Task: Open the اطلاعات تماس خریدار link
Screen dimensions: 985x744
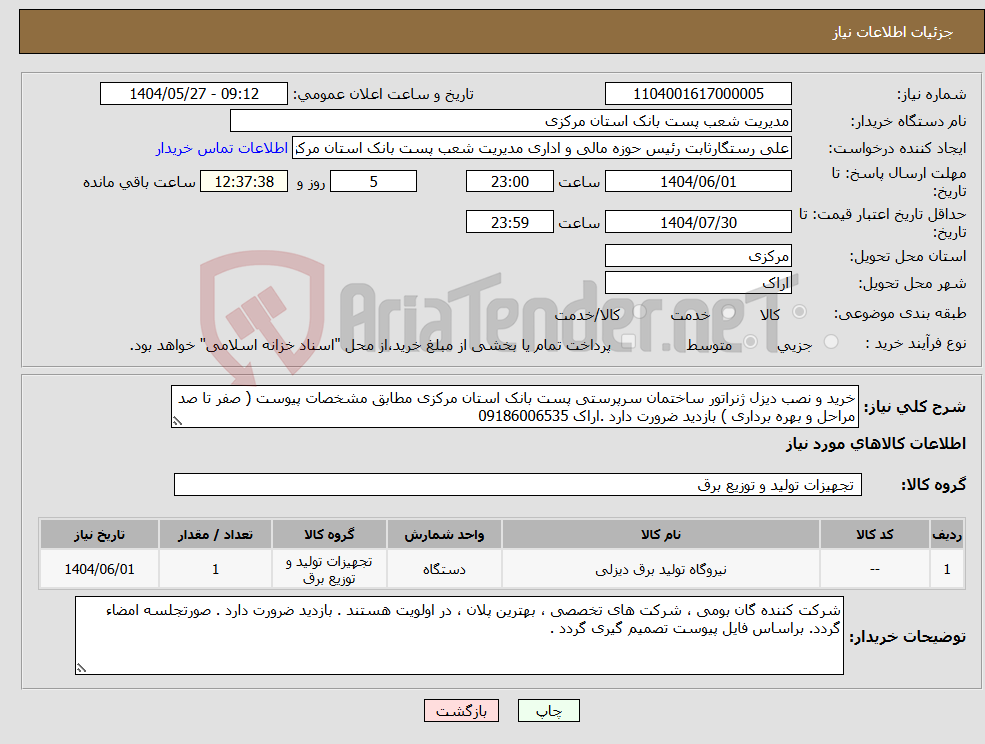Action: tap(222, 148)
